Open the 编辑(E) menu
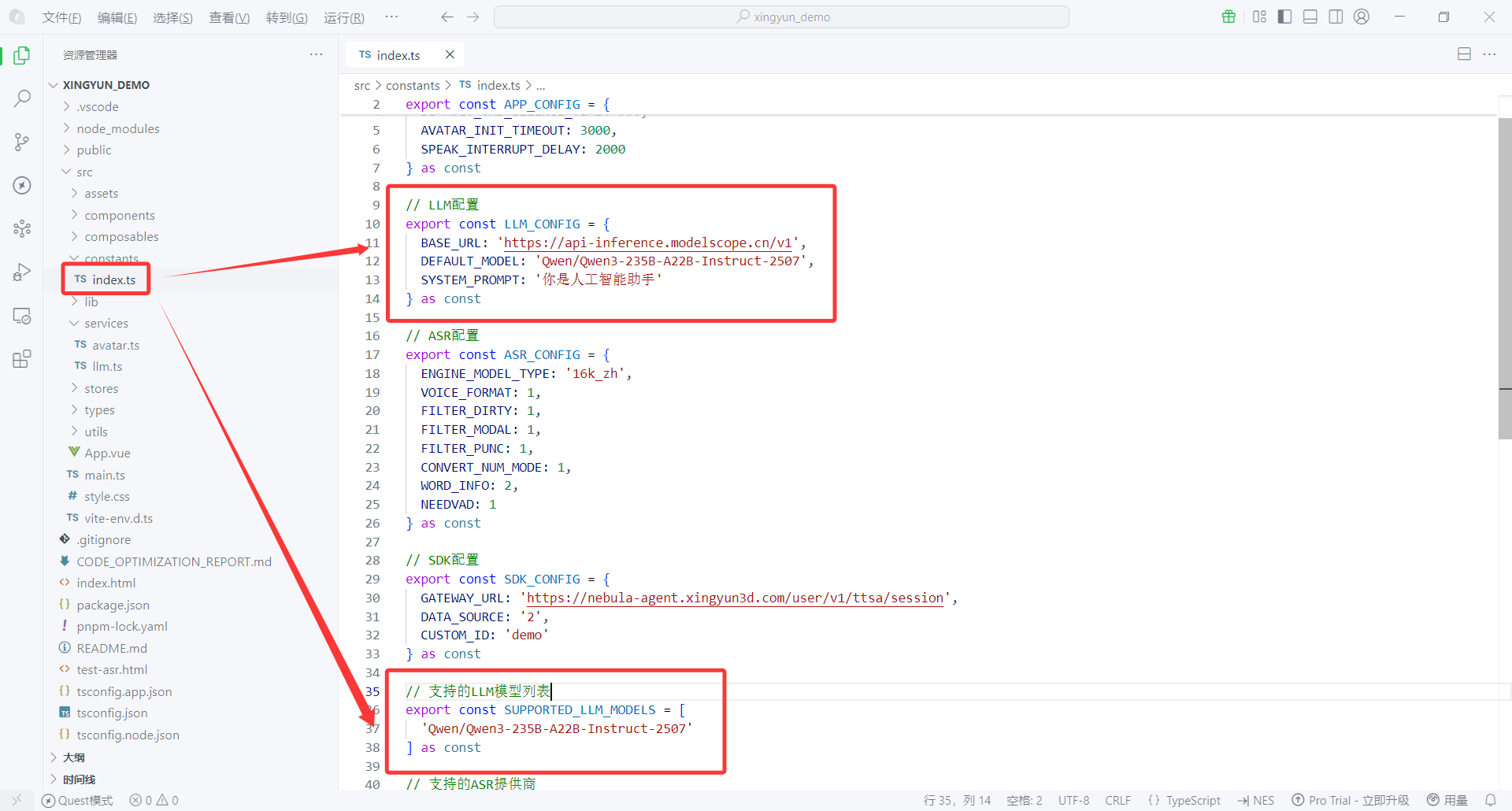The image size is (1512, 811). 117,17
